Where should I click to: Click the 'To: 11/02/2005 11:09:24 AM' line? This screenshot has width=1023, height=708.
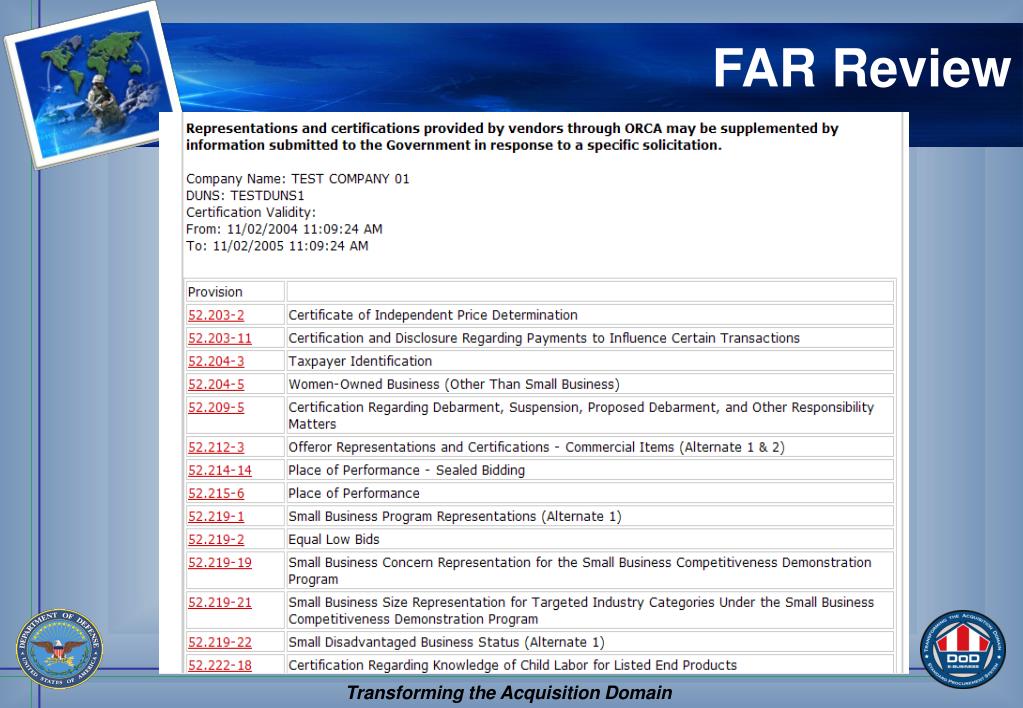click(x=277, y=246)
